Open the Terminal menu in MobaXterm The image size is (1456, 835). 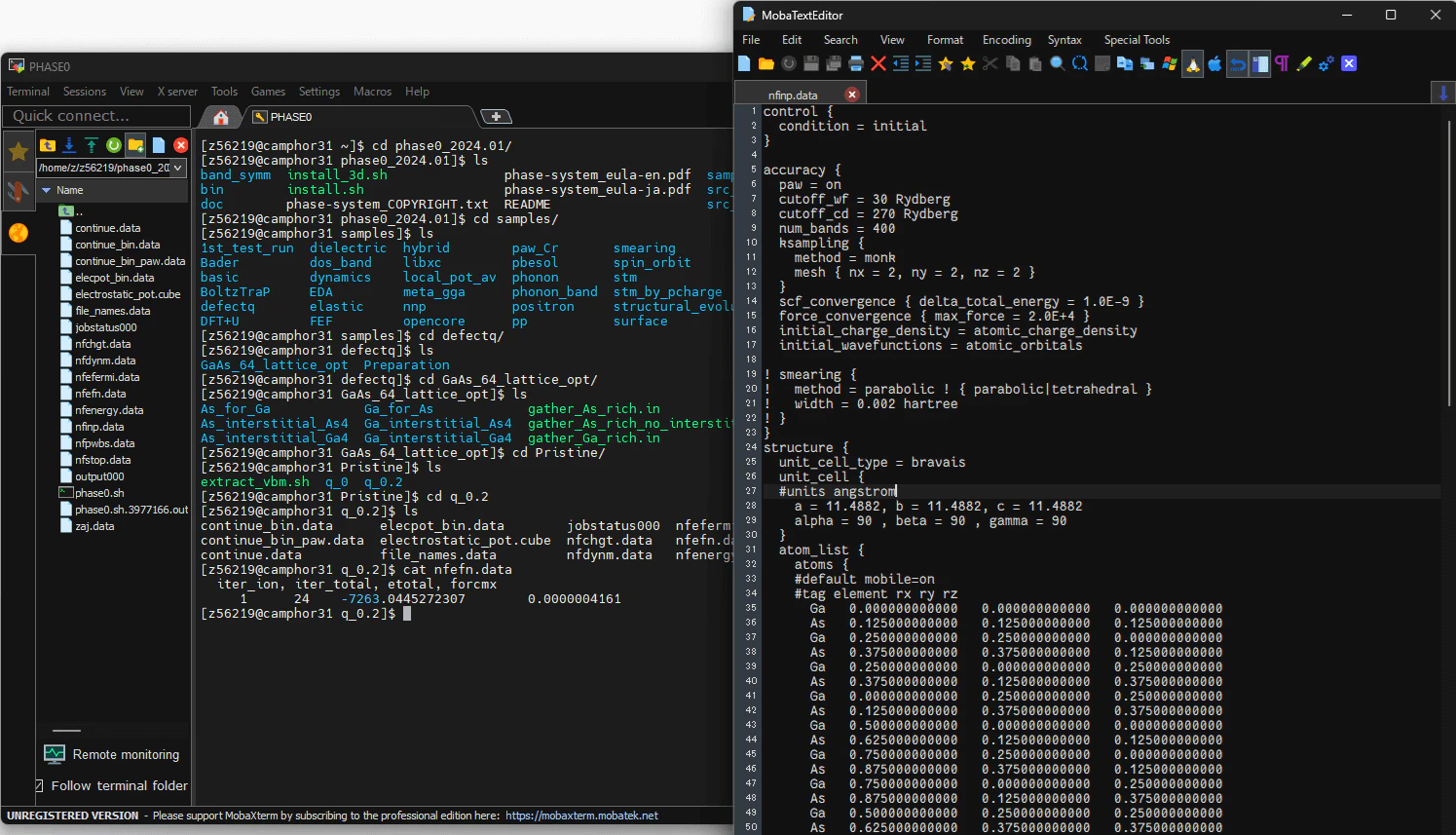28,92
